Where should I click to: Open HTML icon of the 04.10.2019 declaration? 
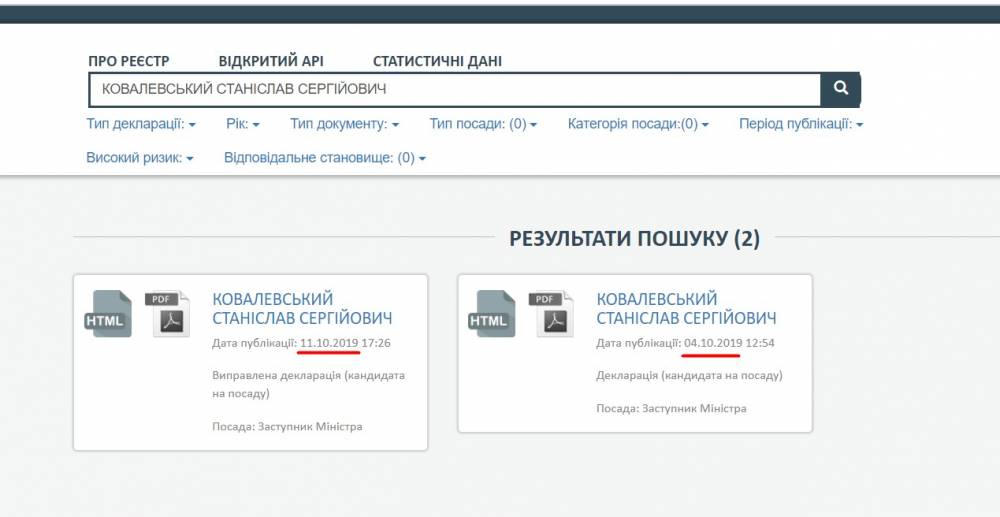[x=490, y=314]
